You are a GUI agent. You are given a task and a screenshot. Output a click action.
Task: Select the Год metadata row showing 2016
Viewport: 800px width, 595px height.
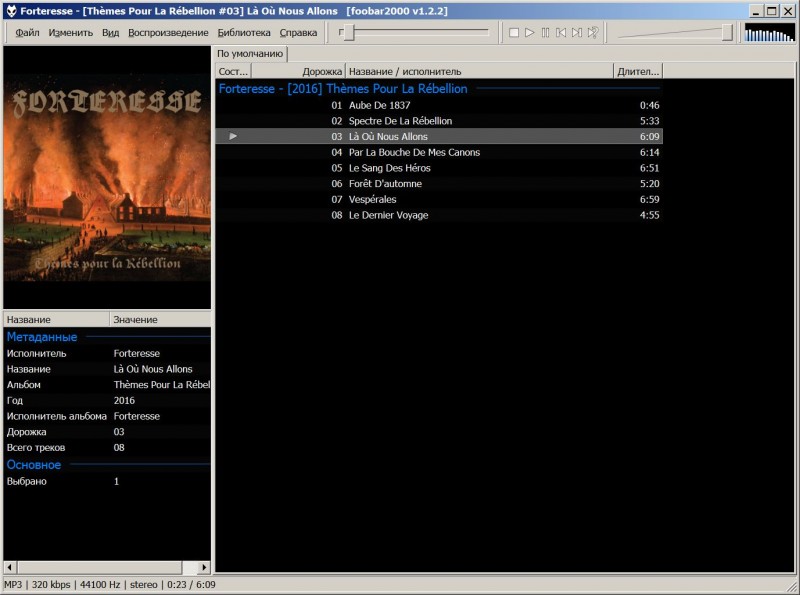pos(107,401)
